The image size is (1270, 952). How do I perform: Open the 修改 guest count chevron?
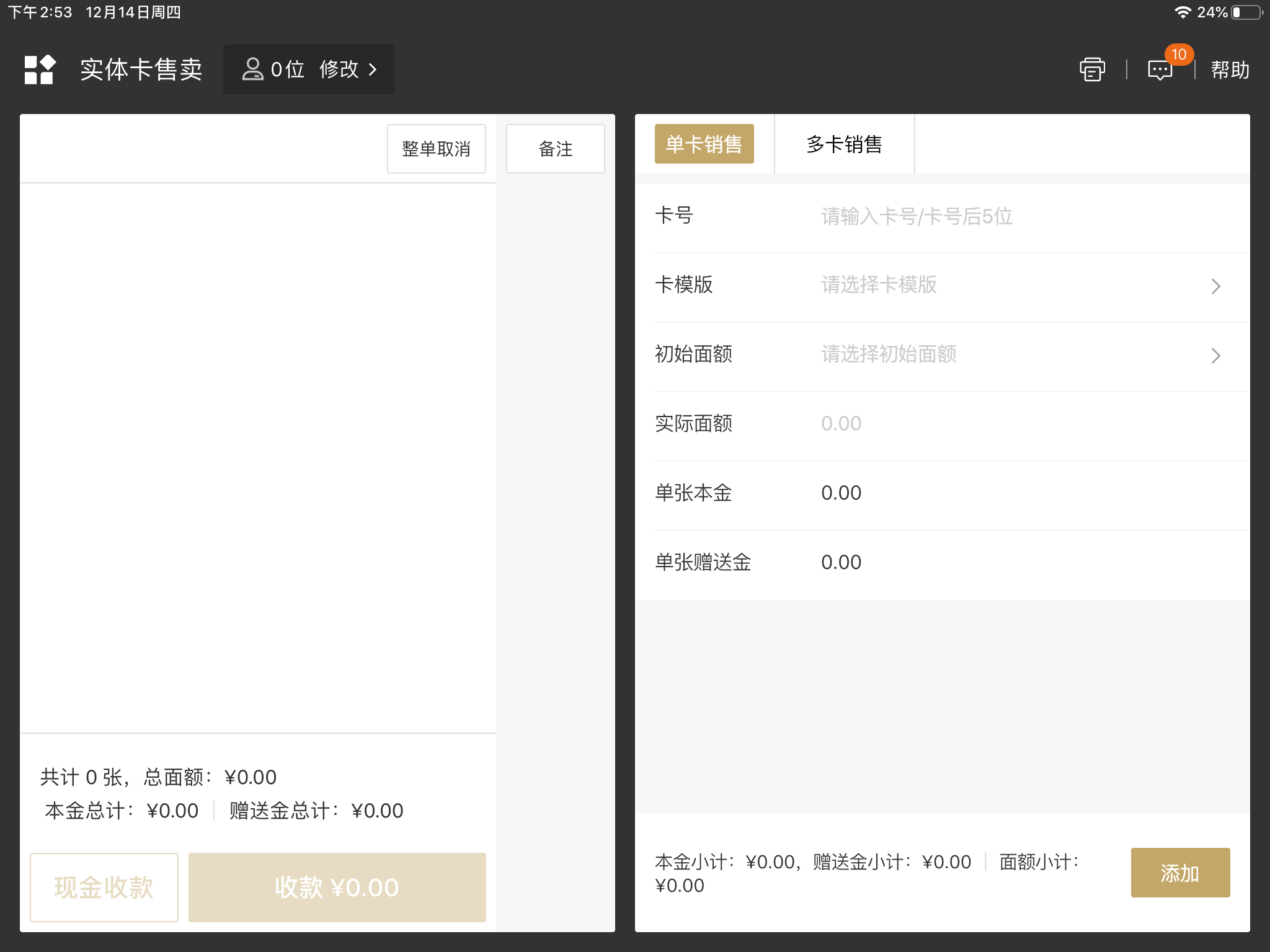coord(373,69)
